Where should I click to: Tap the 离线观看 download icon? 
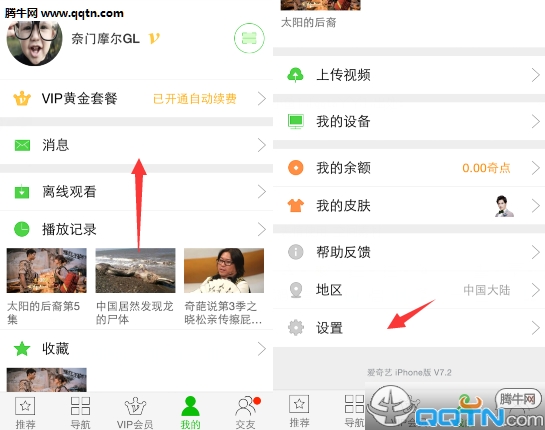(22, 192)
